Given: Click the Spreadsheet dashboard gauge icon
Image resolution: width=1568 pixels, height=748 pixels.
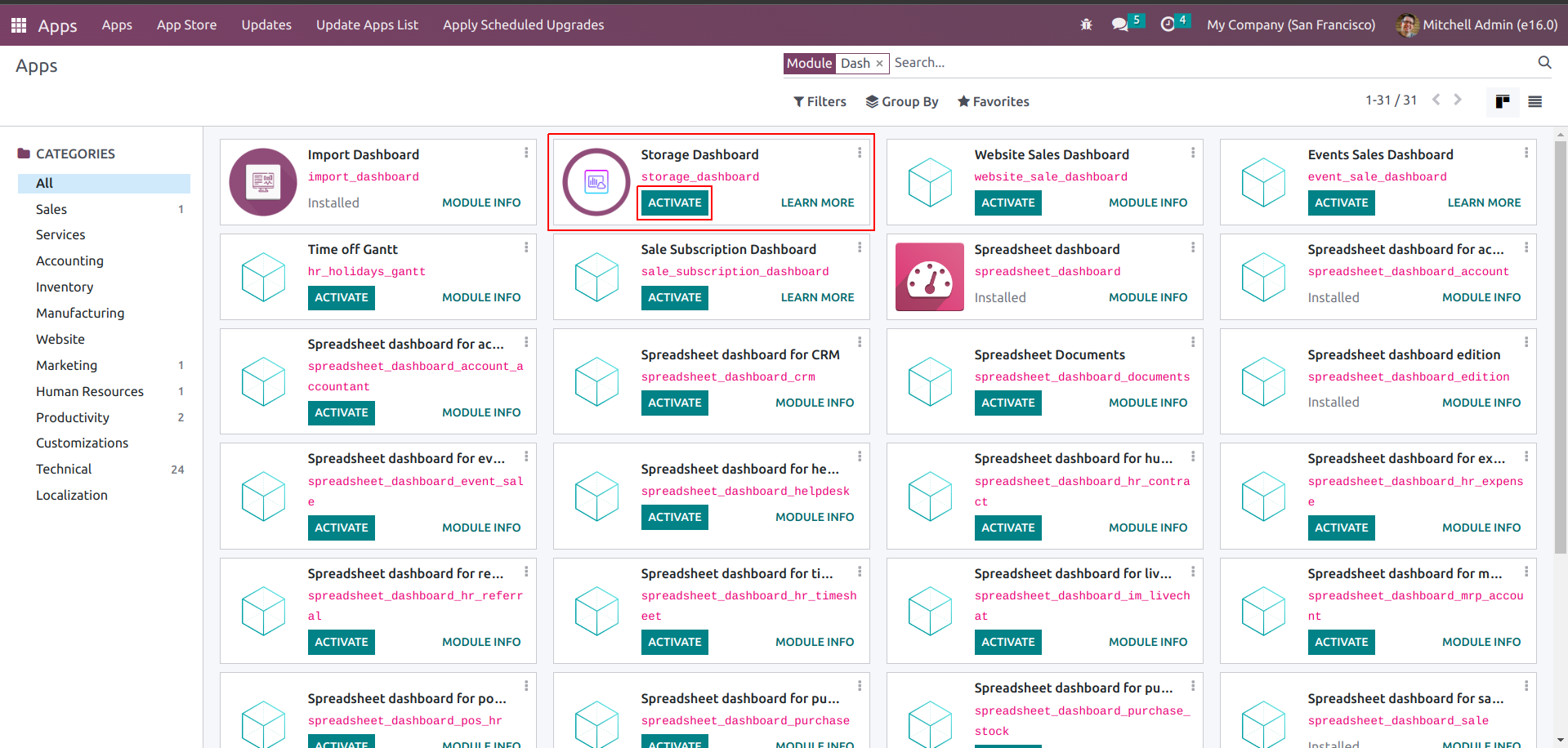Looking at the screenshot, I should pos(929,277).
